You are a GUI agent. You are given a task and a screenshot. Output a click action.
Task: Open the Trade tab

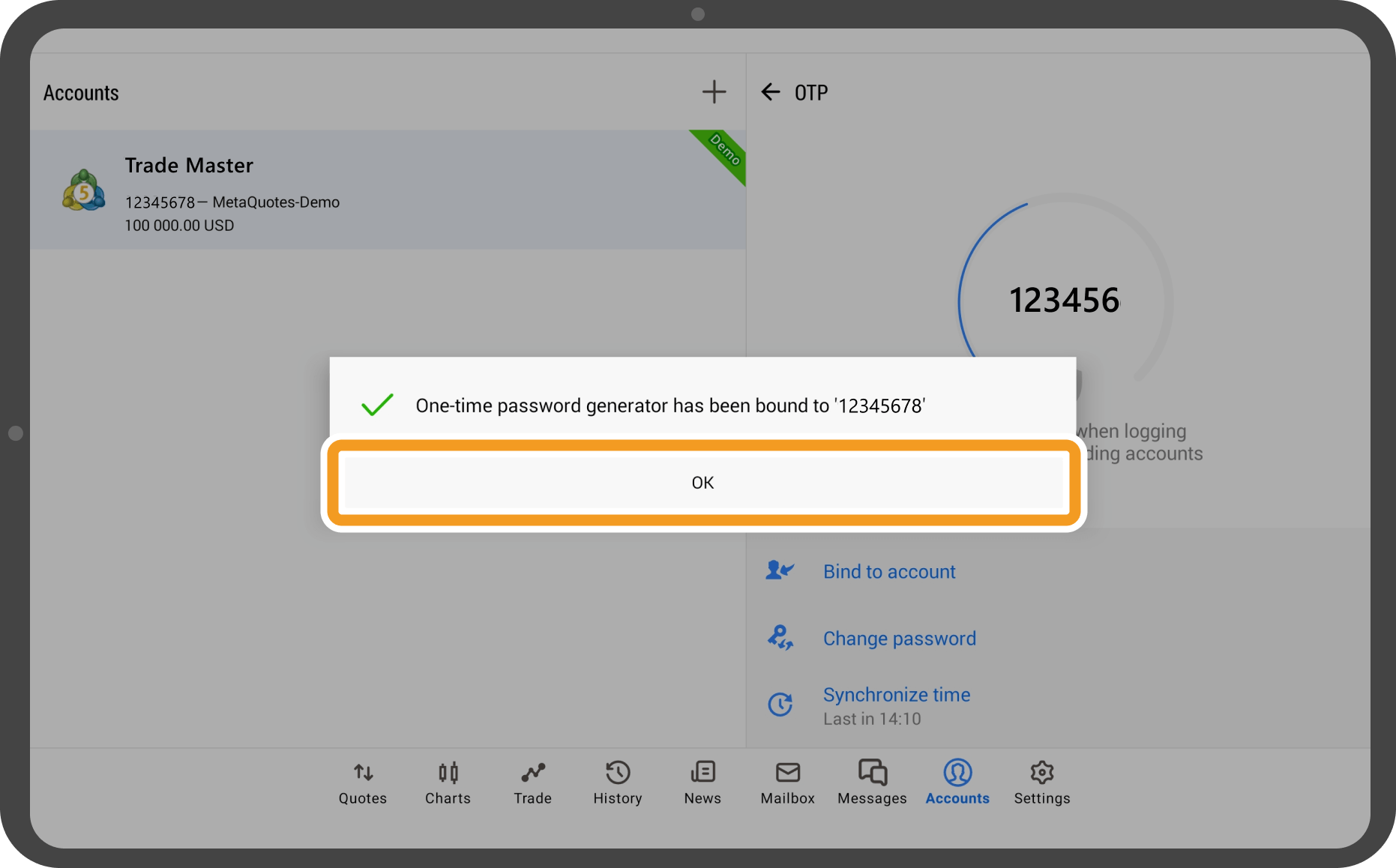click(x=532, y=783)
